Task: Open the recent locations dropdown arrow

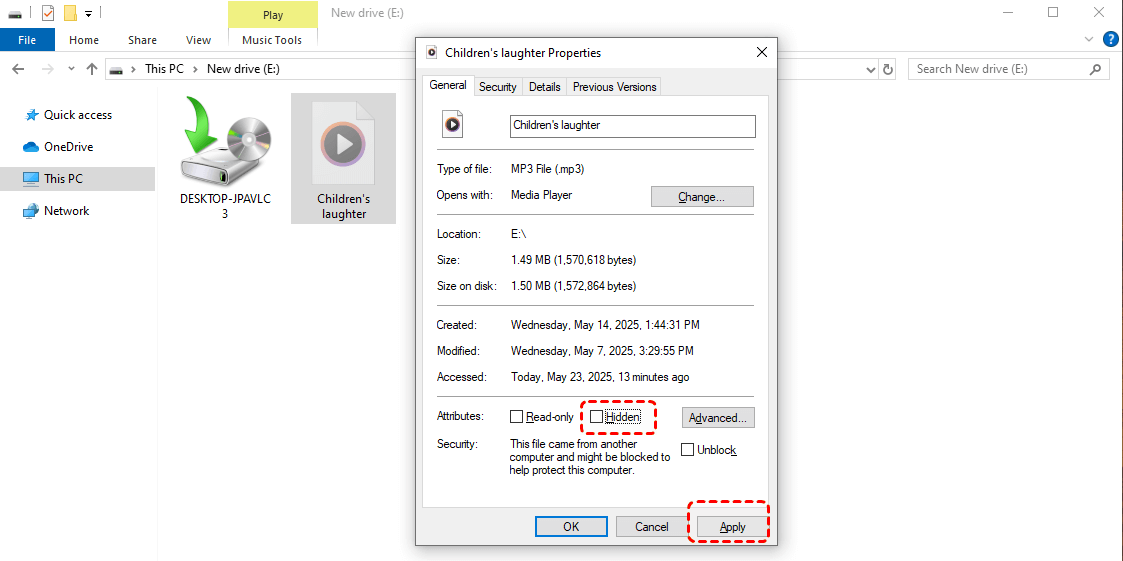Action: 71,69
